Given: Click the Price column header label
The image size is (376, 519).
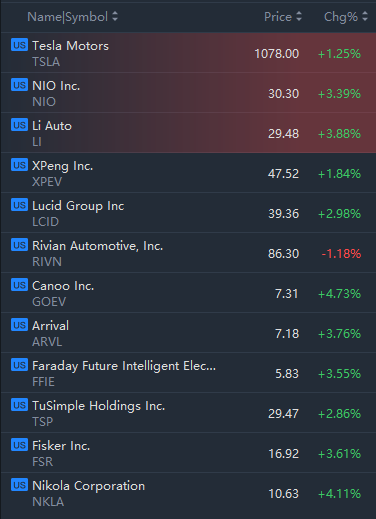Looking at the screenshot, I should click(x=278, y=17).
